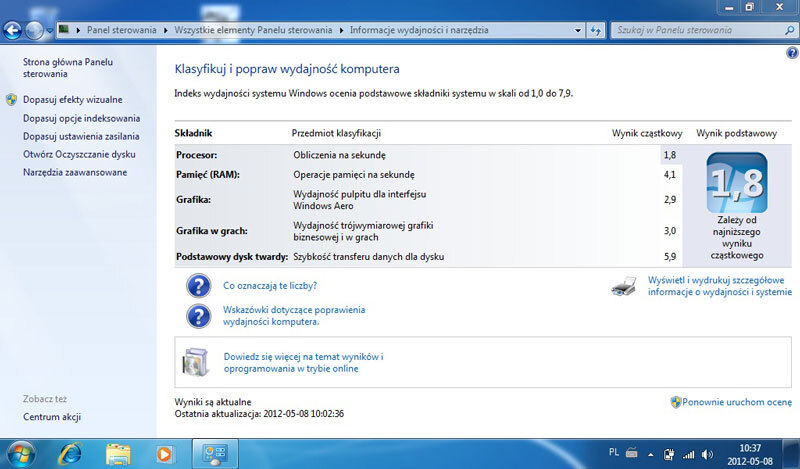Launch Windows Media Player from taskbar

164,453
